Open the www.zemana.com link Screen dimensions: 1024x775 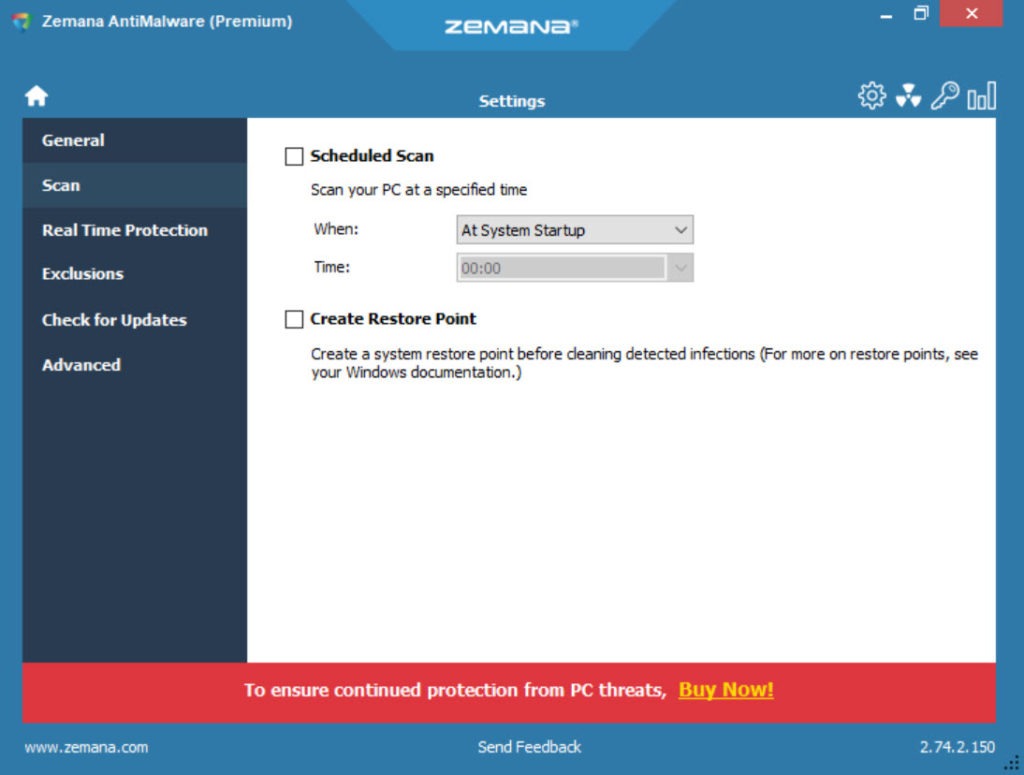[86, 747]
